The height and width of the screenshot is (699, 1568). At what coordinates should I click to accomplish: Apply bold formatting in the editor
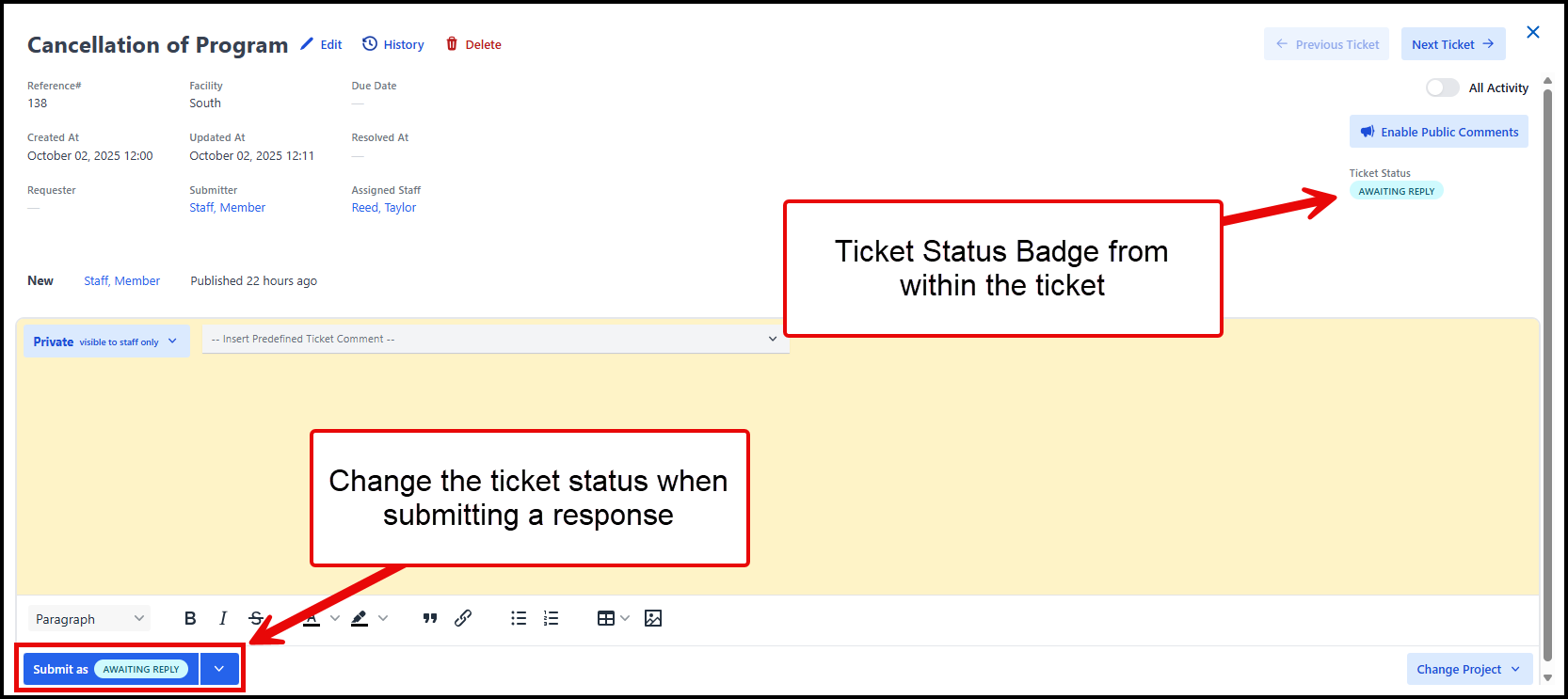click(x=190, y=618)
